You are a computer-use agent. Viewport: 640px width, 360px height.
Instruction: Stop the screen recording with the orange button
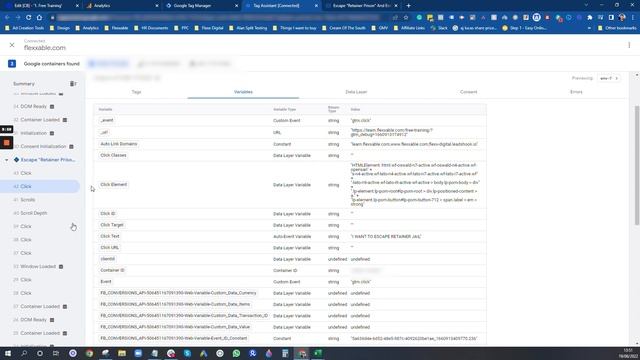(7, 143)
